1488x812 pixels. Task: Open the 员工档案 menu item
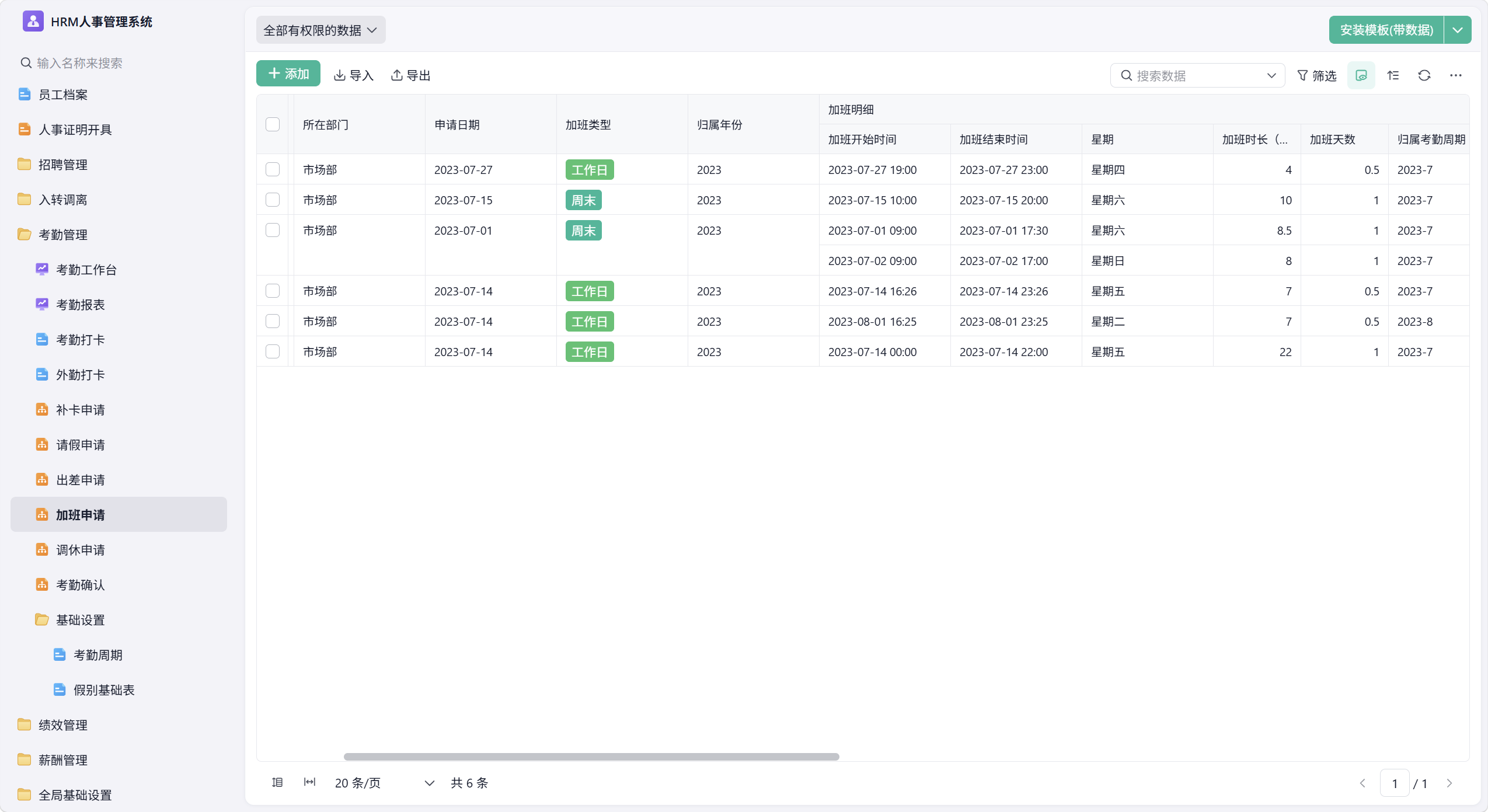point(119,95)
